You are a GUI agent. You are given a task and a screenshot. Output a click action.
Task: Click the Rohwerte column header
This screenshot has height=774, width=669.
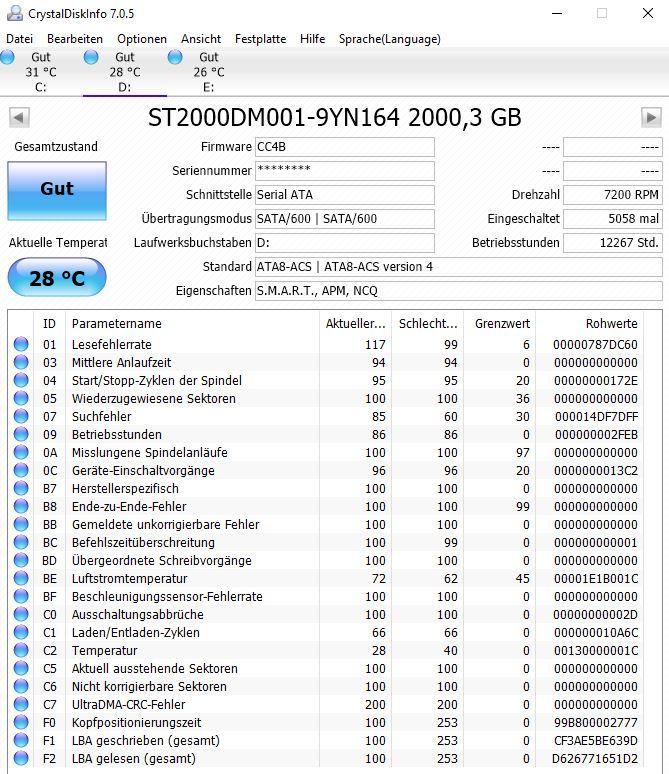590,324
